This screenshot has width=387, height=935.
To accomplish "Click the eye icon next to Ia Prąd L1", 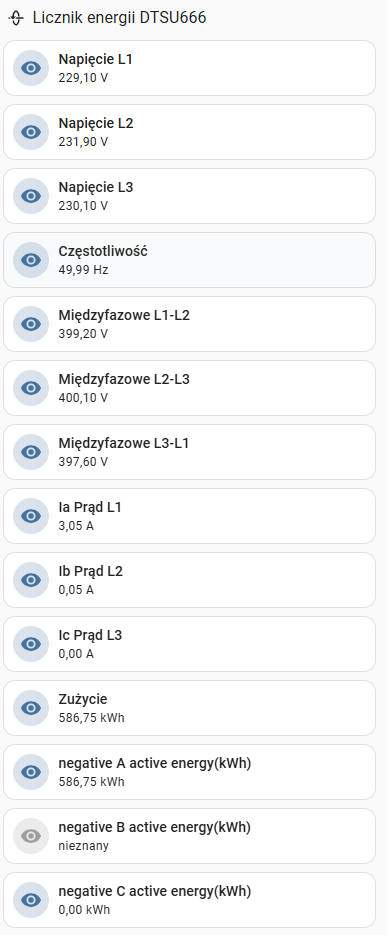I will (31, 516).
